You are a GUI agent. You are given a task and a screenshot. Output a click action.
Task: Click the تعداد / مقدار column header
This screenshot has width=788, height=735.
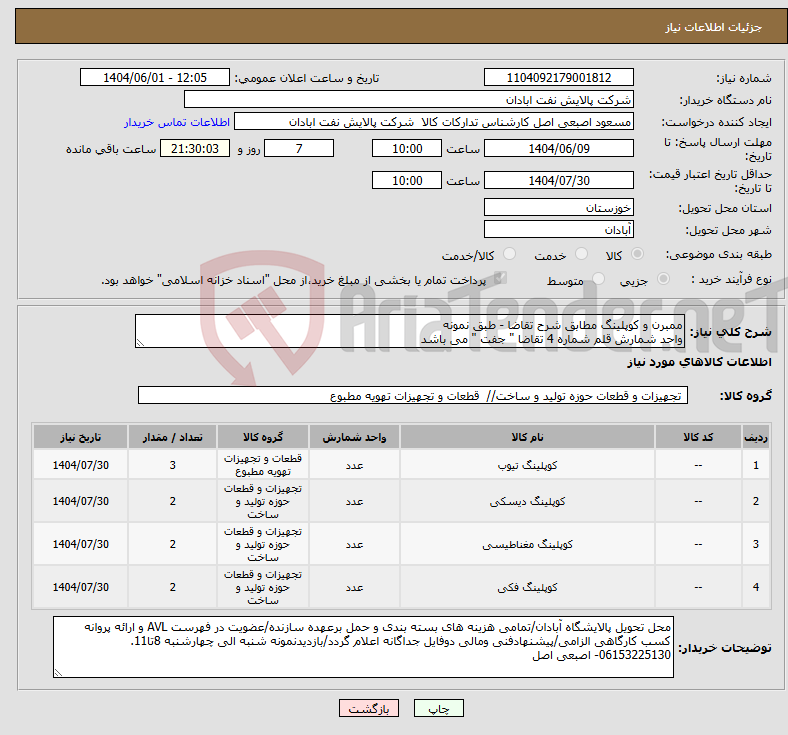pos(172,437)
